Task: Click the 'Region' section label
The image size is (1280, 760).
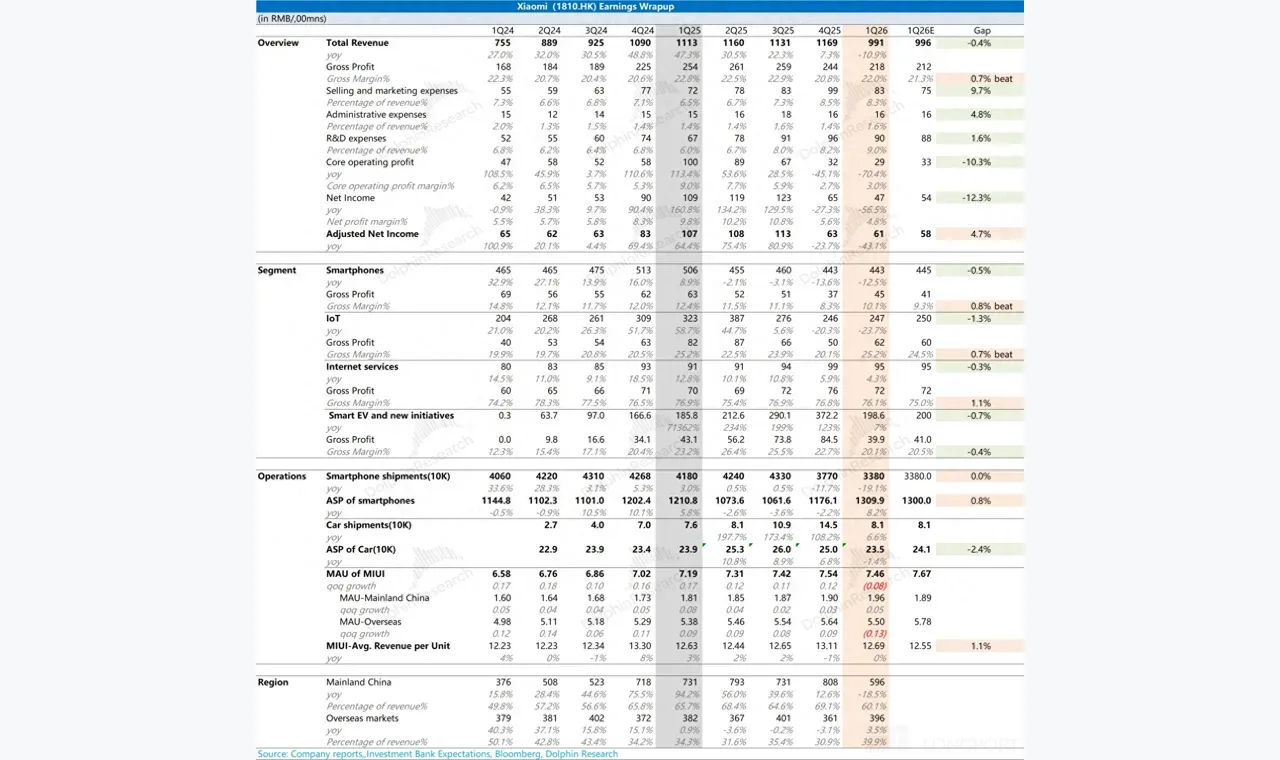Action: [273, 682]
